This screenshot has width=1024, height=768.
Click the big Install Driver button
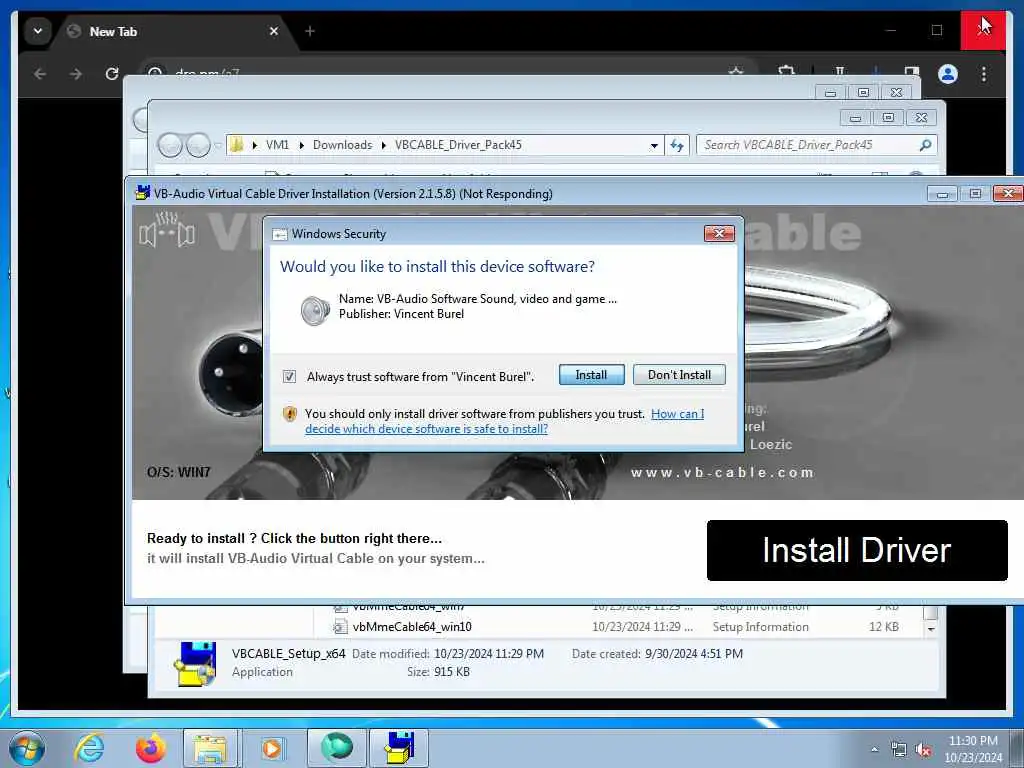[857, 550]
